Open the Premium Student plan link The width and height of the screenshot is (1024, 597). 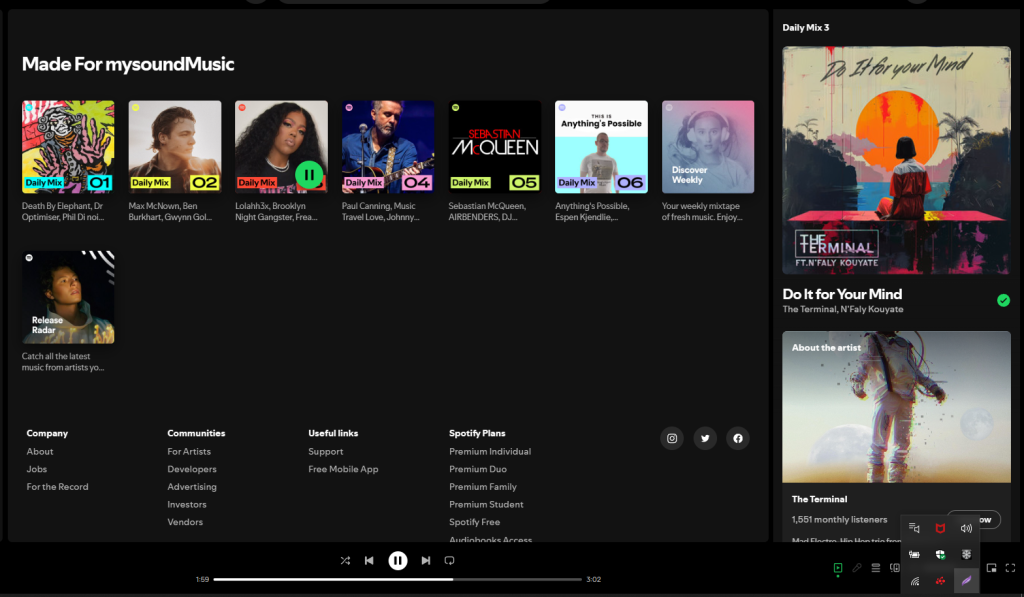point(487,504)
